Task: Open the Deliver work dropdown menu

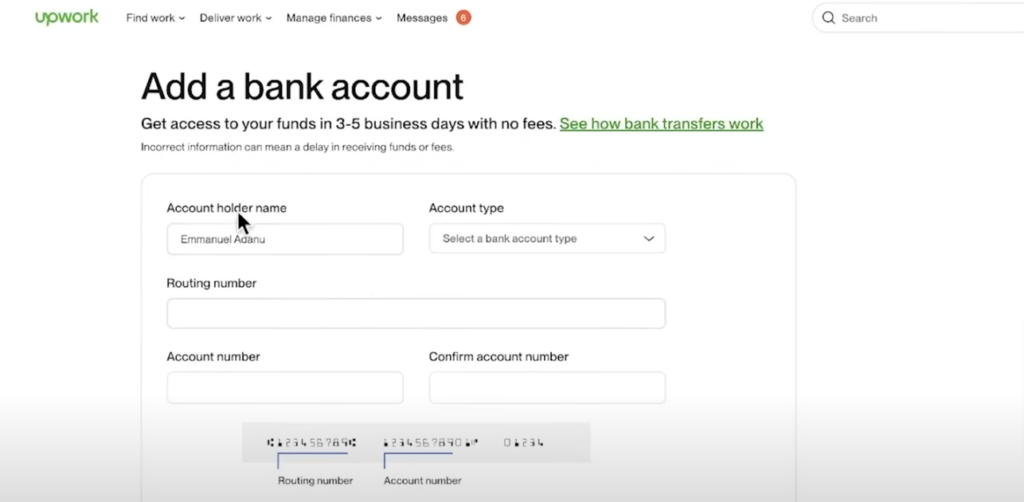Action: point(235,18)
